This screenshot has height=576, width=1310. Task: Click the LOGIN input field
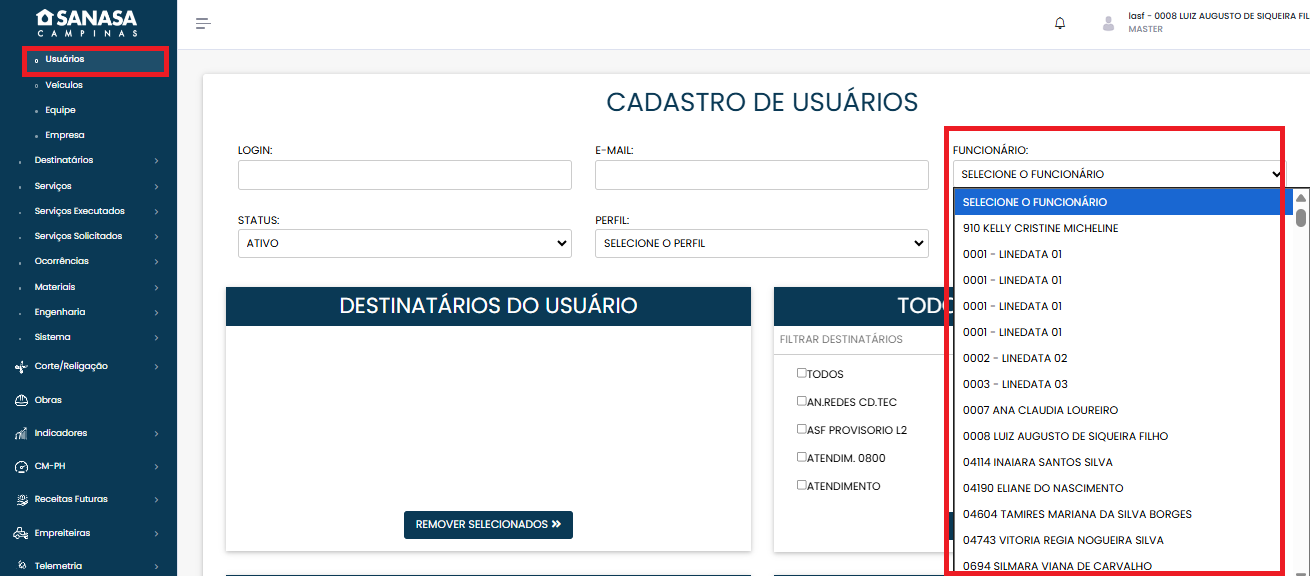click(404, 175)
